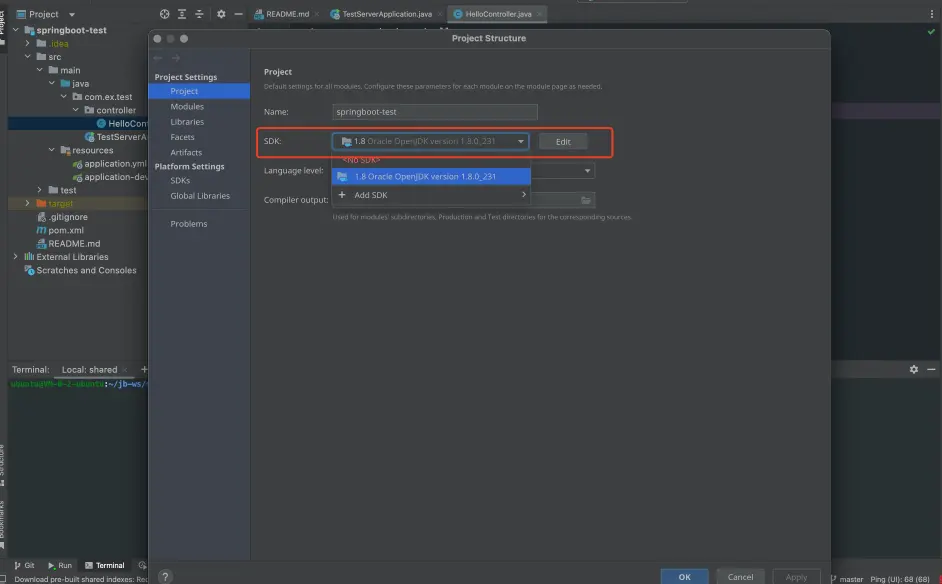Open the Problems section

point(189,224)
